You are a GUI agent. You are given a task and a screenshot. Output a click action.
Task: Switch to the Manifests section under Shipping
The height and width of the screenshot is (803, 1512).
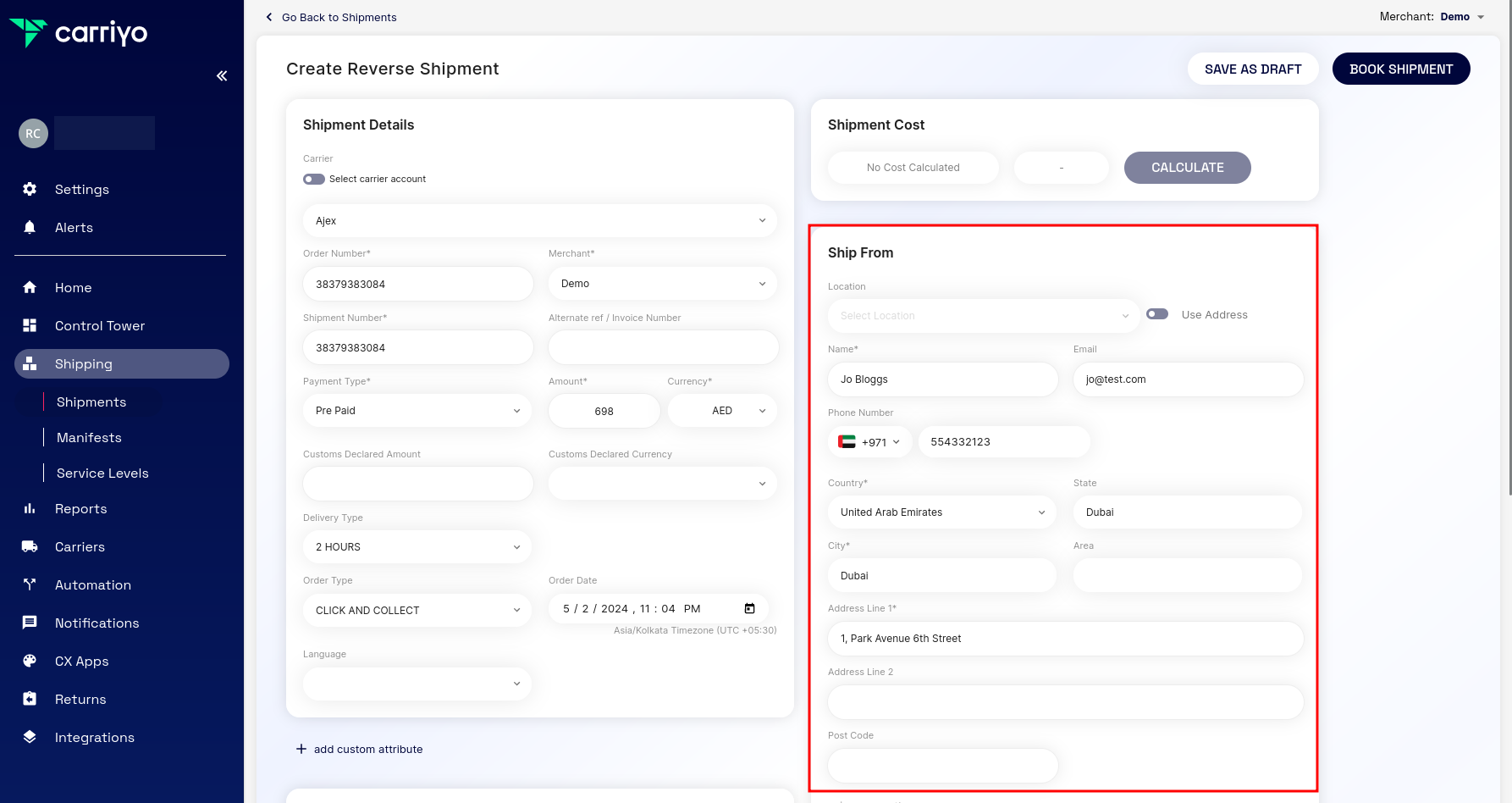click(x=88, y=437)
